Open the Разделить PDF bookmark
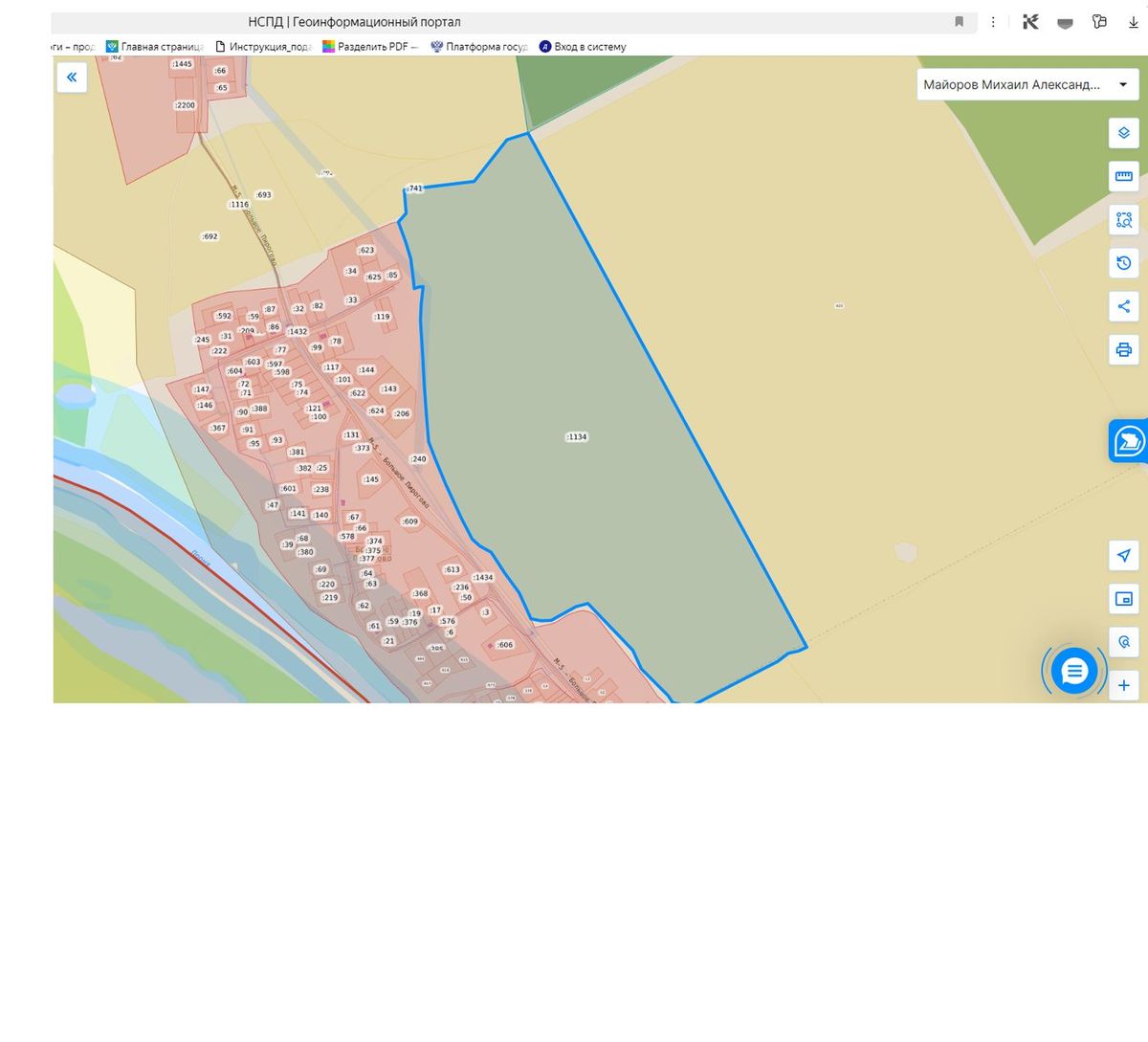 point(370,46)
